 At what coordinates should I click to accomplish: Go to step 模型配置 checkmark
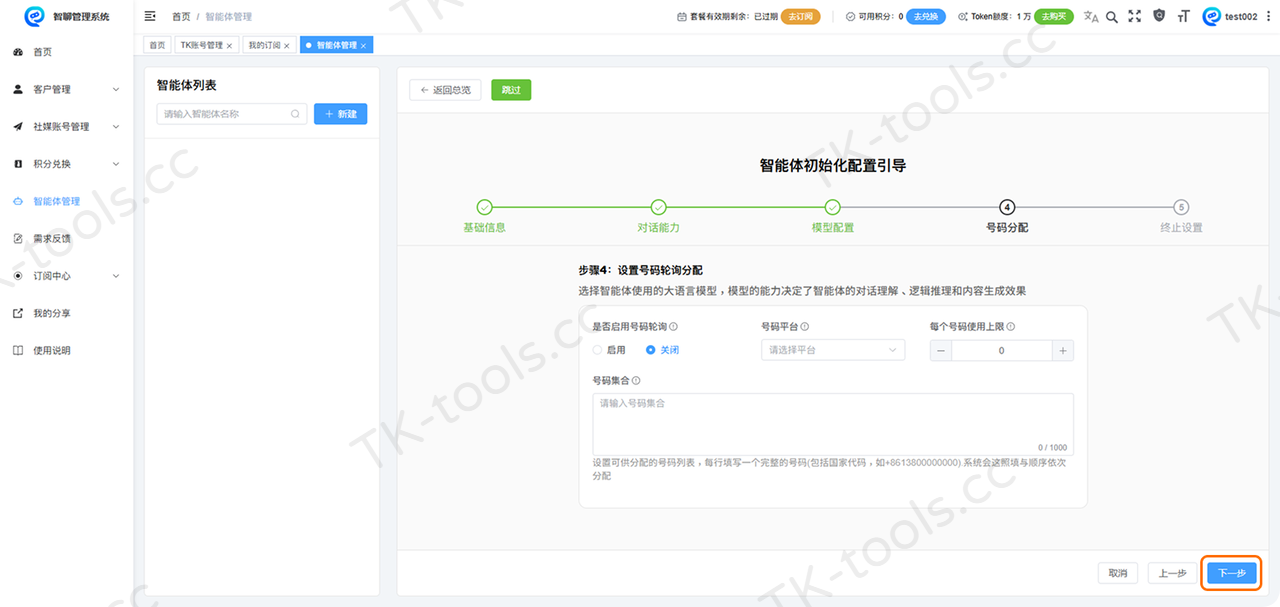point(832,207)
